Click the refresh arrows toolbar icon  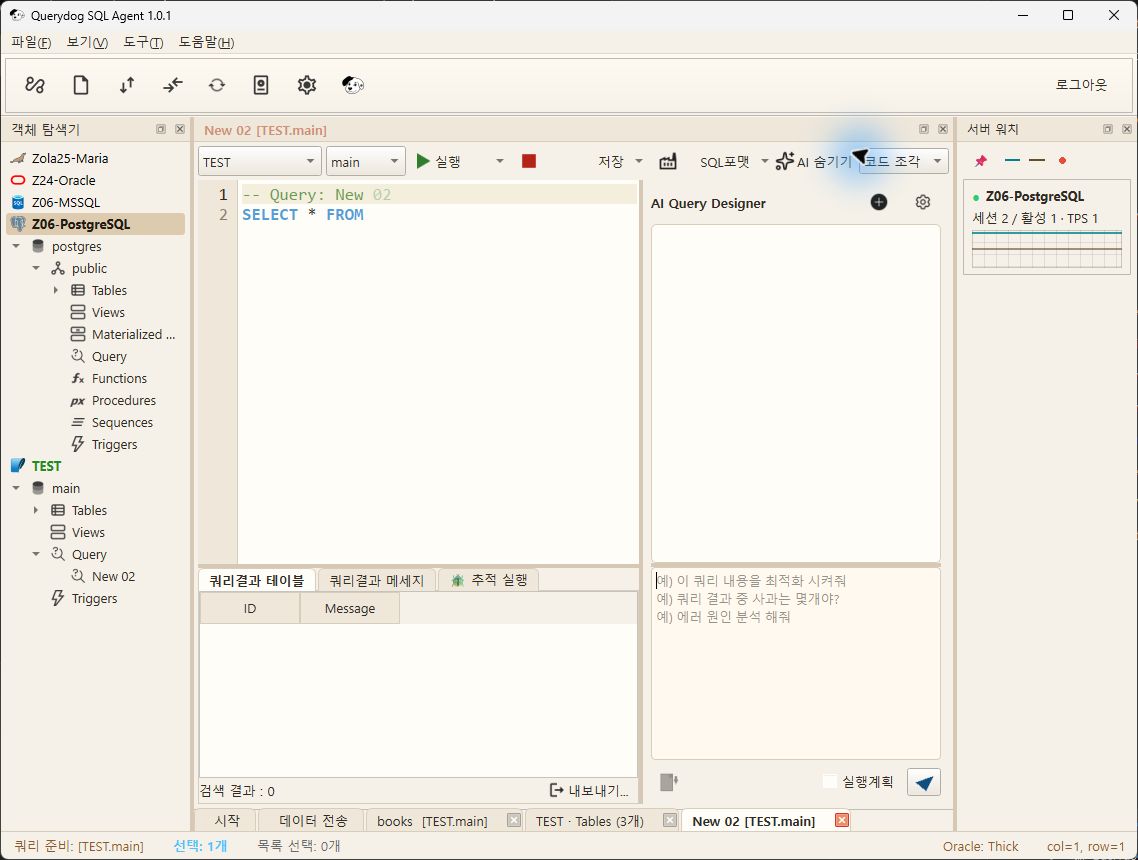click(217, 85)
